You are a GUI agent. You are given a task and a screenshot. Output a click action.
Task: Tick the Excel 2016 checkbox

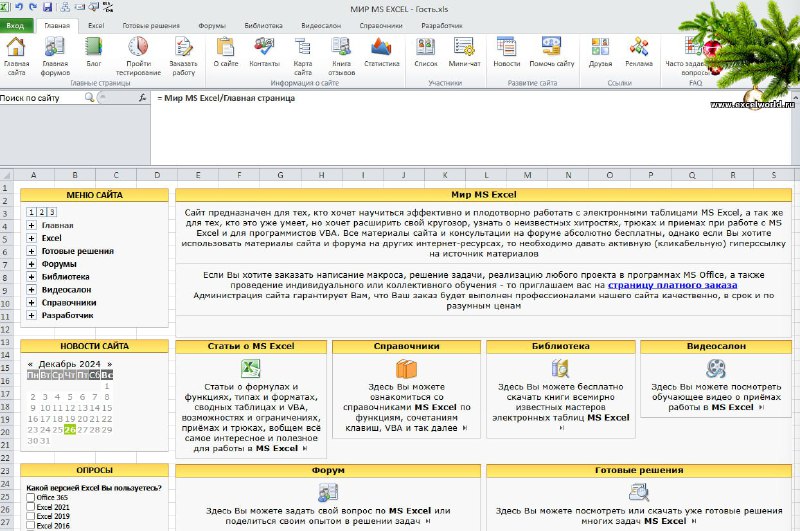pos(31,525)
